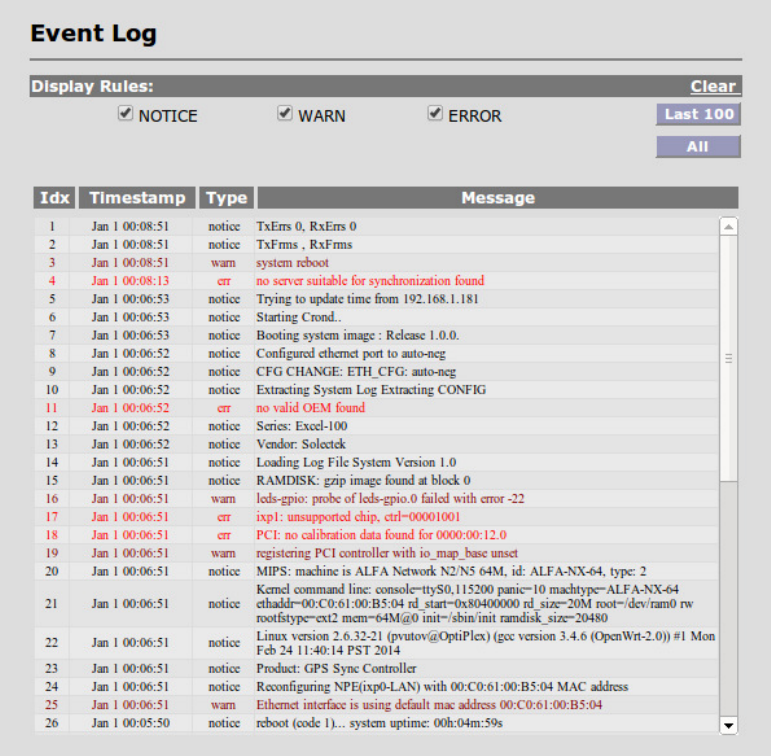This screenshot has height=756, width=771.
Task: Click 'registering PCI controller with io_map_base unset'
Action: pos(386,553)
